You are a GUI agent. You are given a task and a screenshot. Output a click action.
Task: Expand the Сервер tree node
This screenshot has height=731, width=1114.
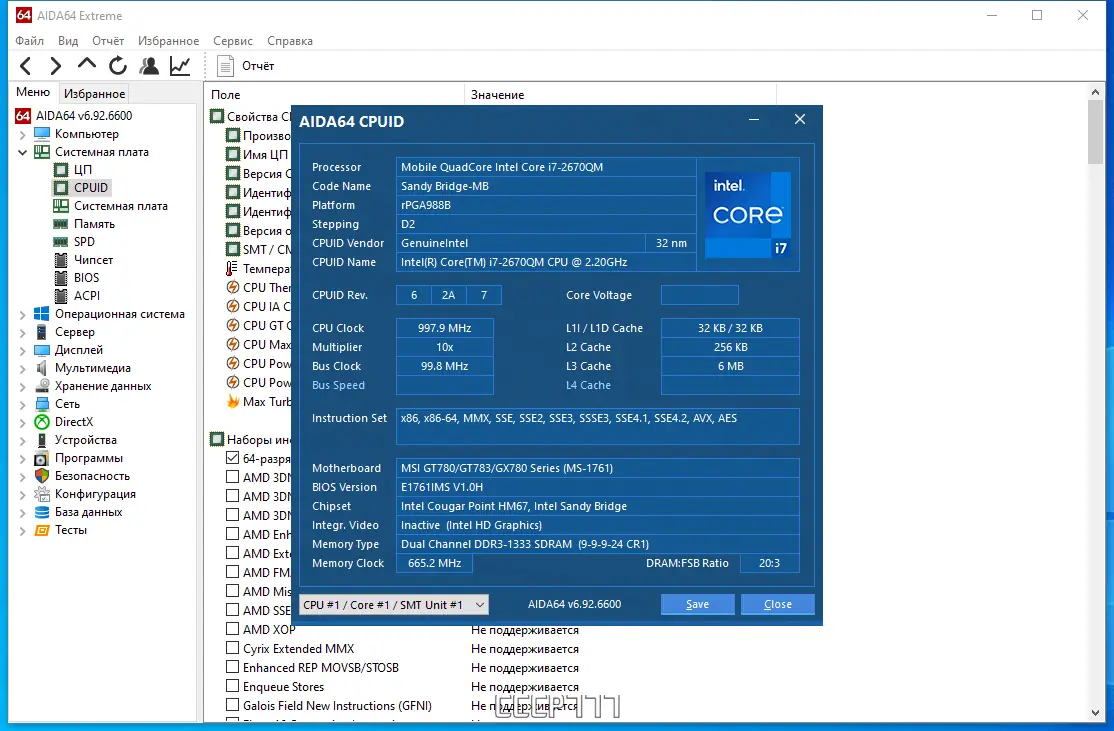22,332
